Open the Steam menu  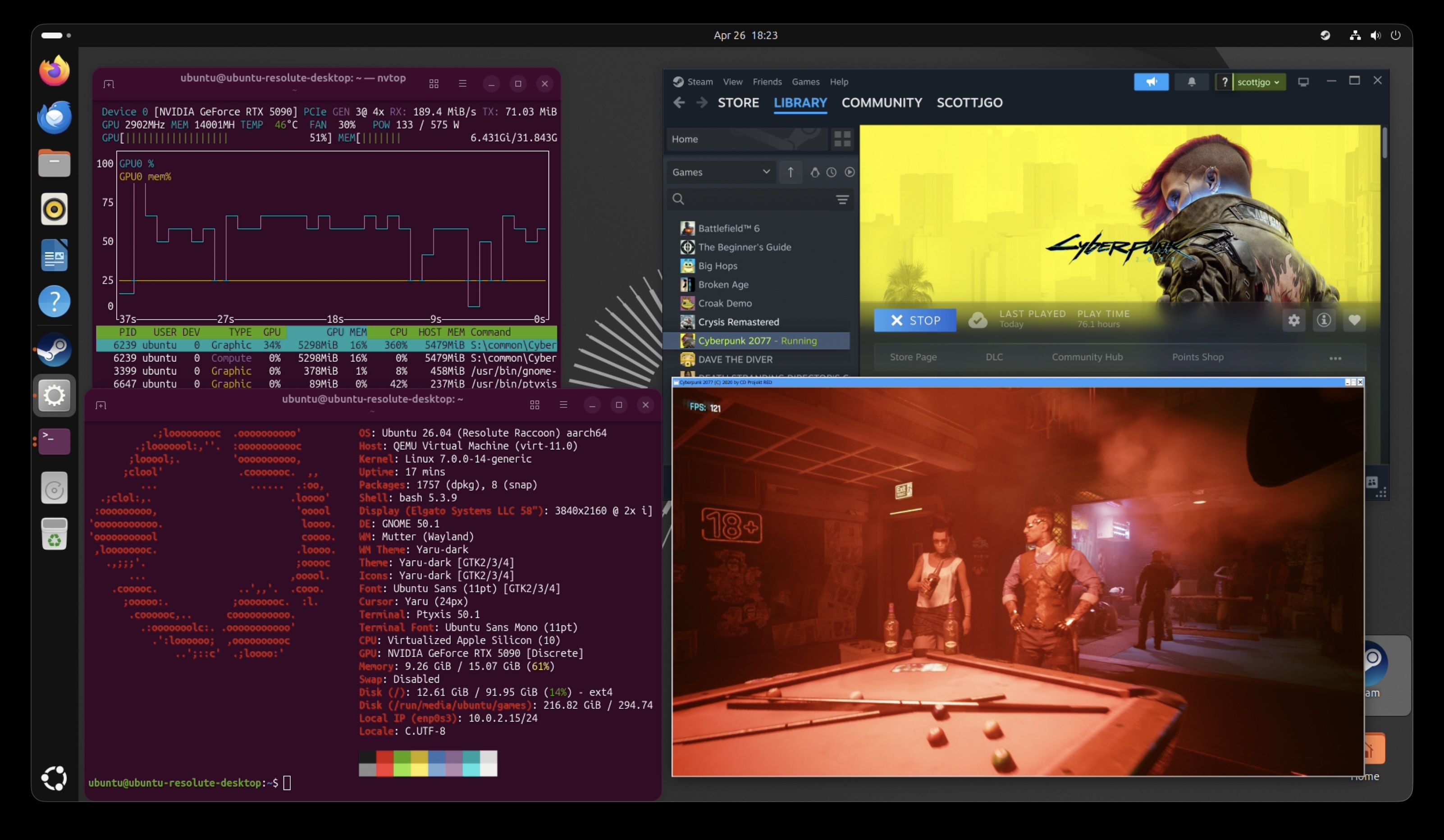coord(699,82)
